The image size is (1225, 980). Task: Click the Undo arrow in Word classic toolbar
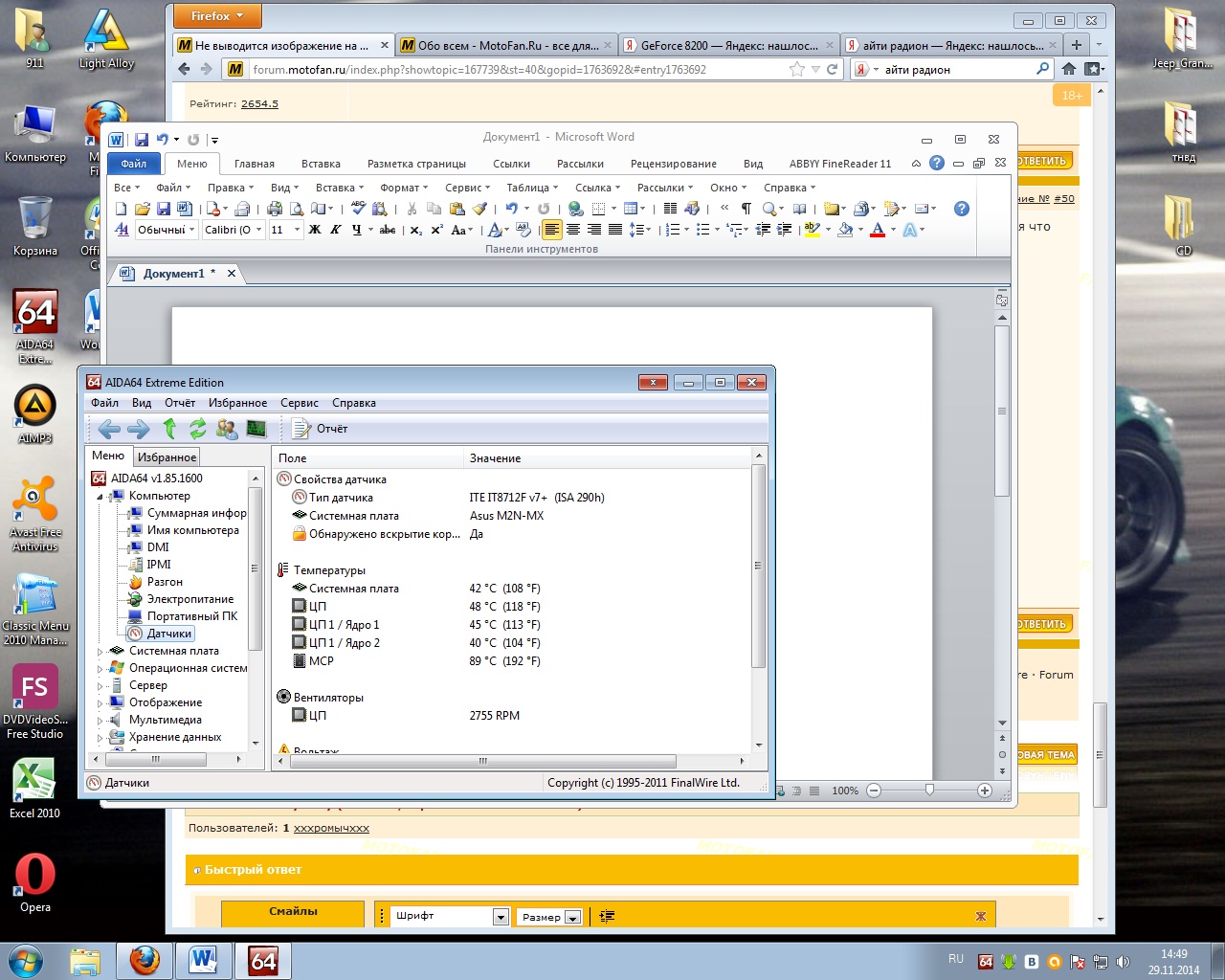tap(512, 209)
